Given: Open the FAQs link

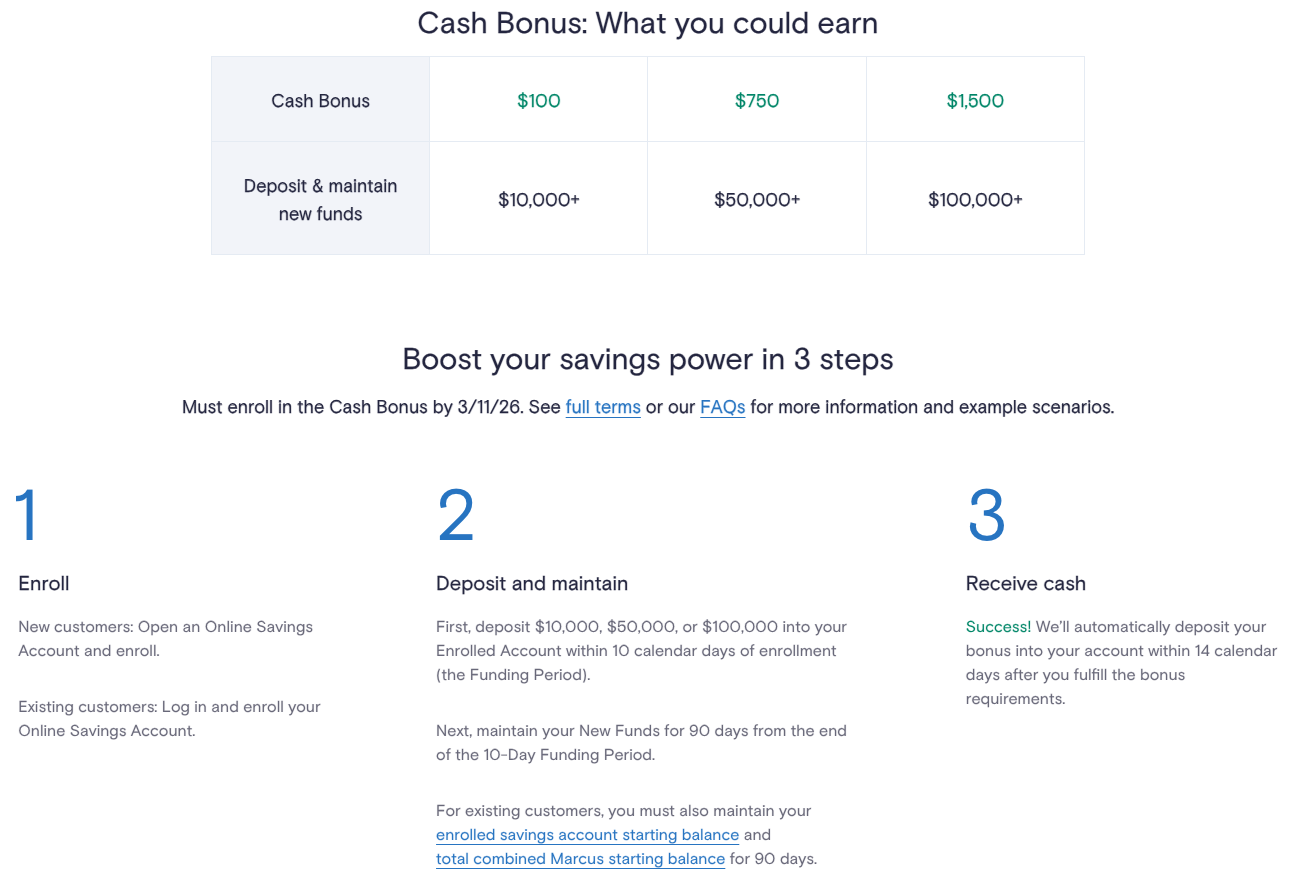Looking at the screenshot, I should 722,407.
